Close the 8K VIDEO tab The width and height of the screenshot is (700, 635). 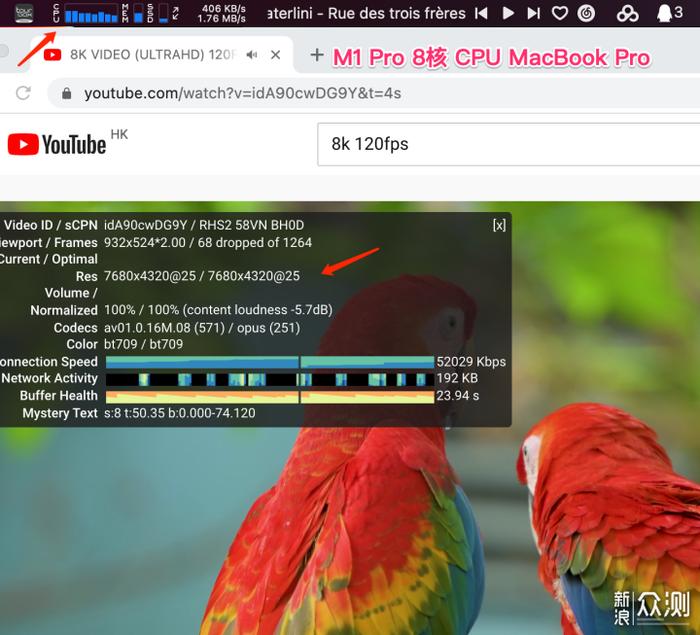pyautogui.click(x=275, y=55)
